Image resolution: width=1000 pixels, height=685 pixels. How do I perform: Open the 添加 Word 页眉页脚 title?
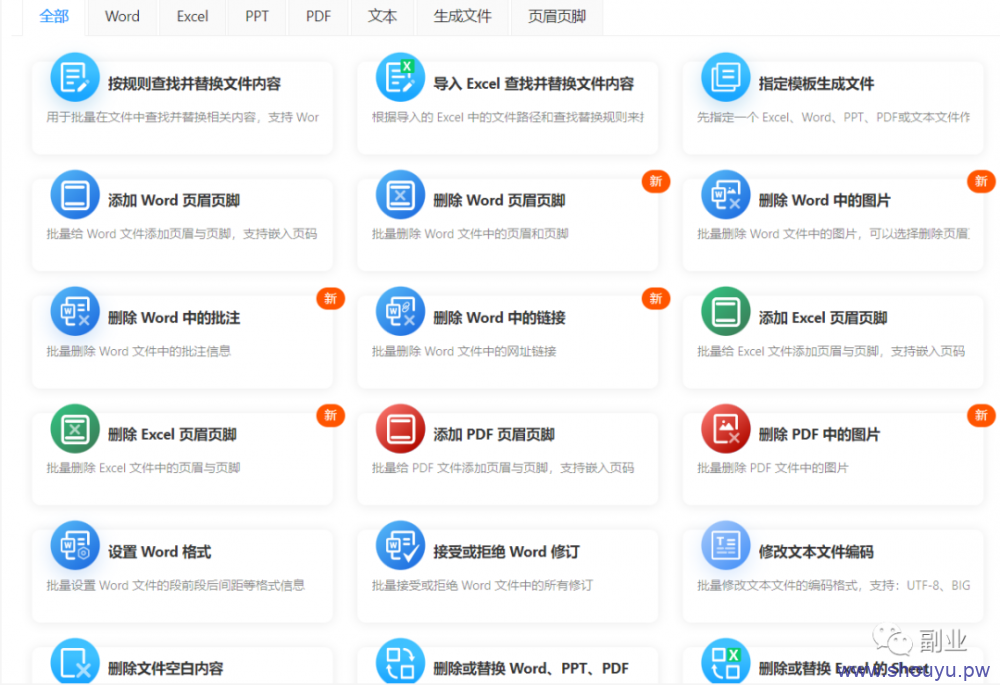[x=174, y=200]
